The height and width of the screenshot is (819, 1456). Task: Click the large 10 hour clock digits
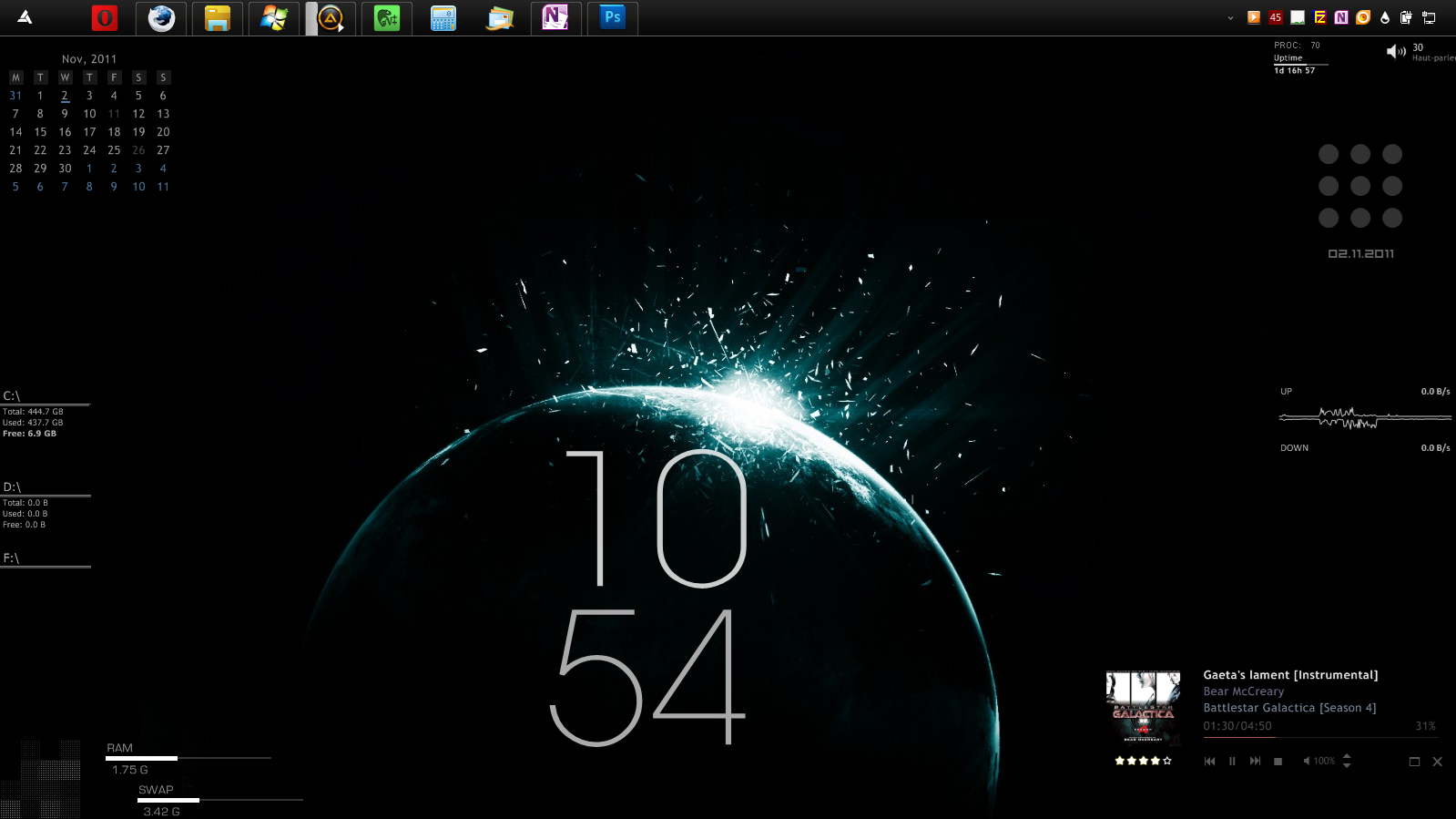click(x=656, y=517)
